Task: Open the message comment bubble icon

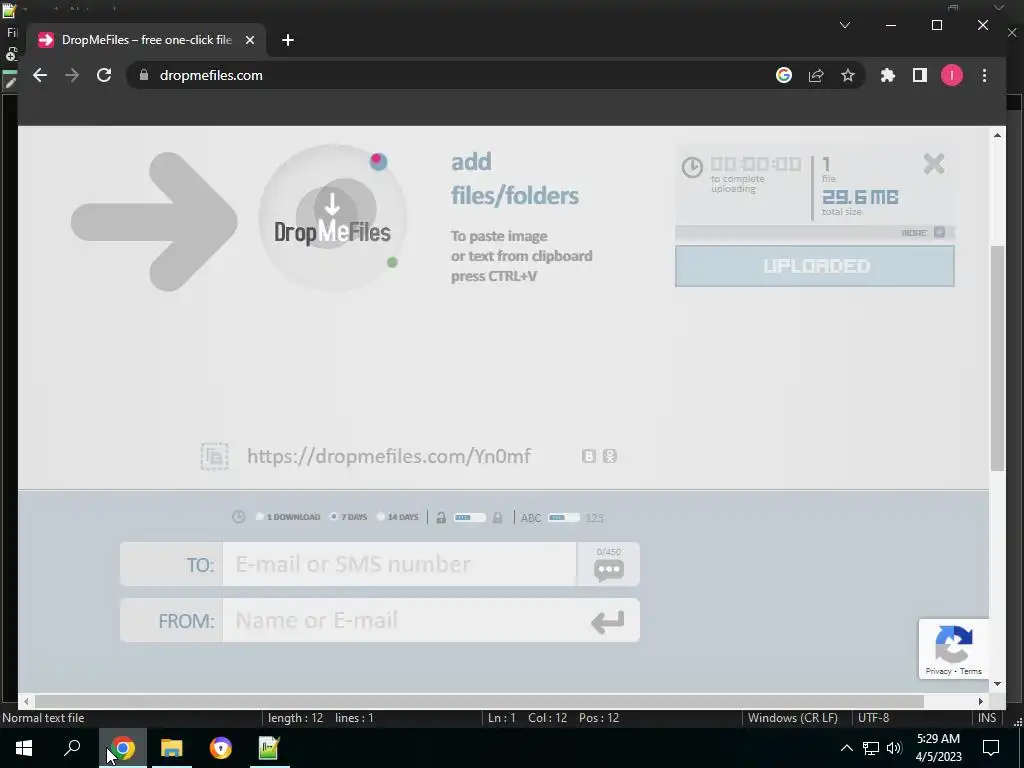Action: (609, 569)
